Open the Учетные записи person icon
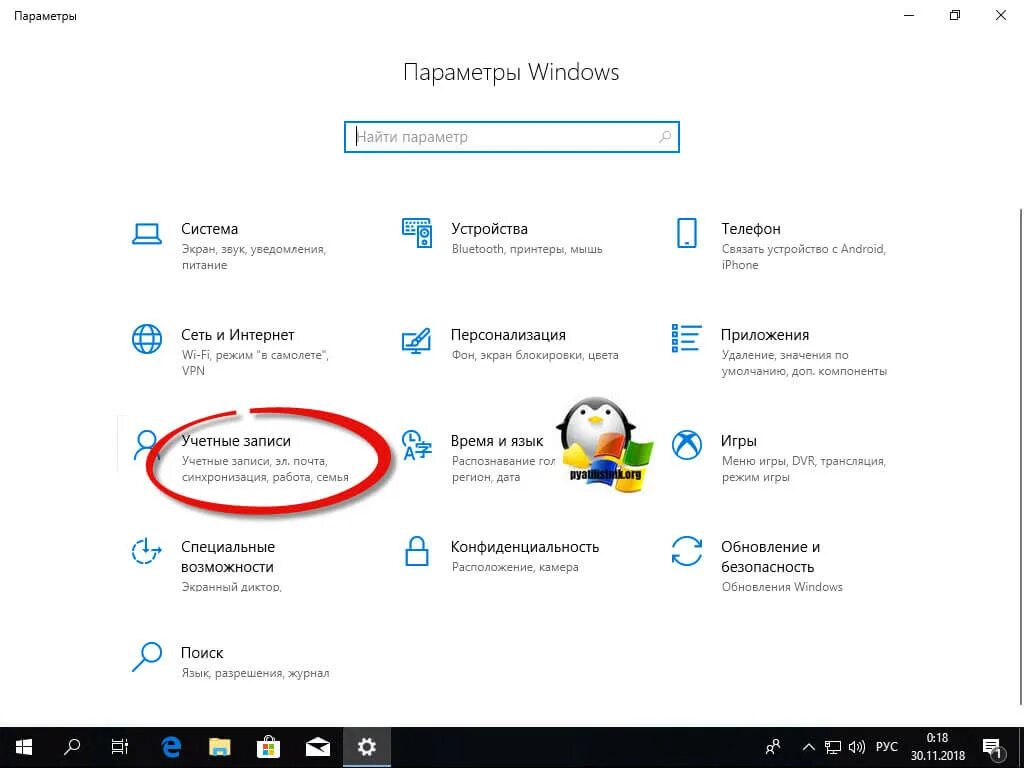 146,445
